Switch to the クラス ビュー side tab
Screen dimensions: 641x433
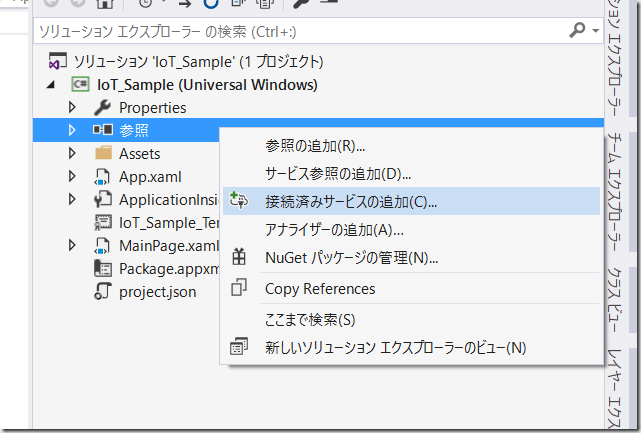pyautogui.click(x=614, y=300)
